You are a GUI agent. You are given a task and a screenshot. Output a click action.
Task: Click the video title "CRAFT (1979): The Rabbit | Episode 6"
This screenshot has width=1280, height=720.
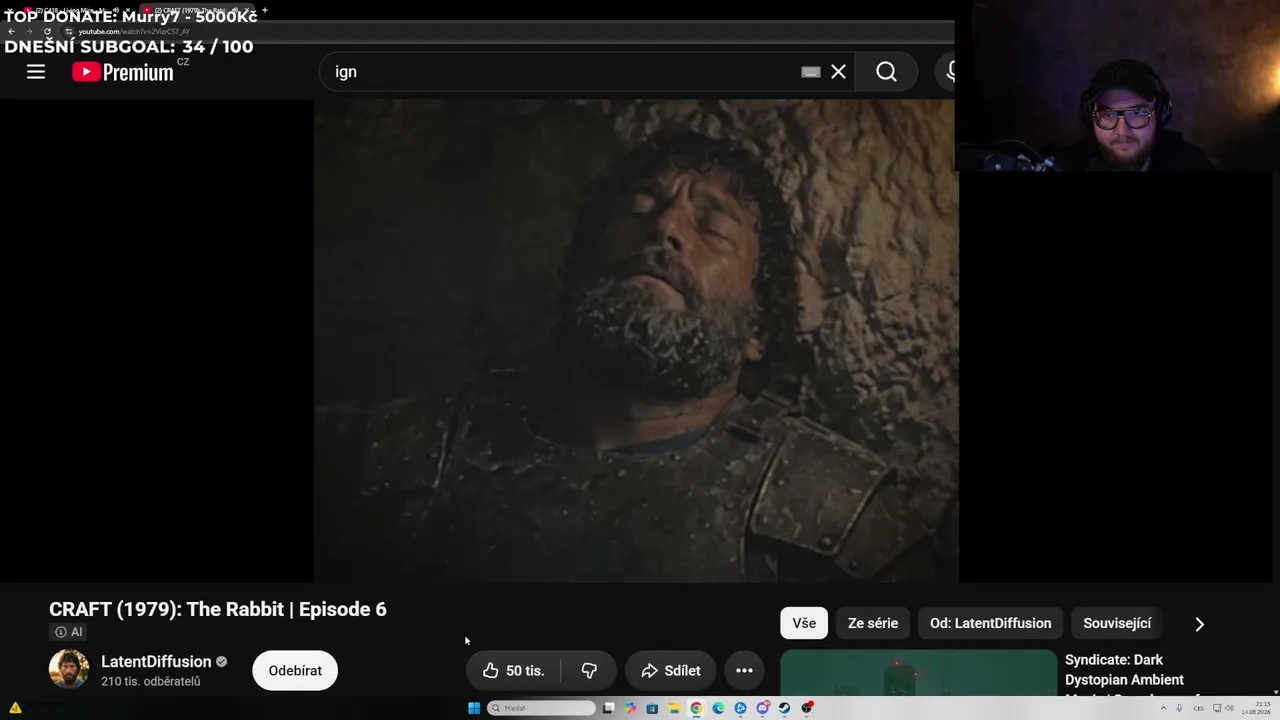(x=218, y=609)
